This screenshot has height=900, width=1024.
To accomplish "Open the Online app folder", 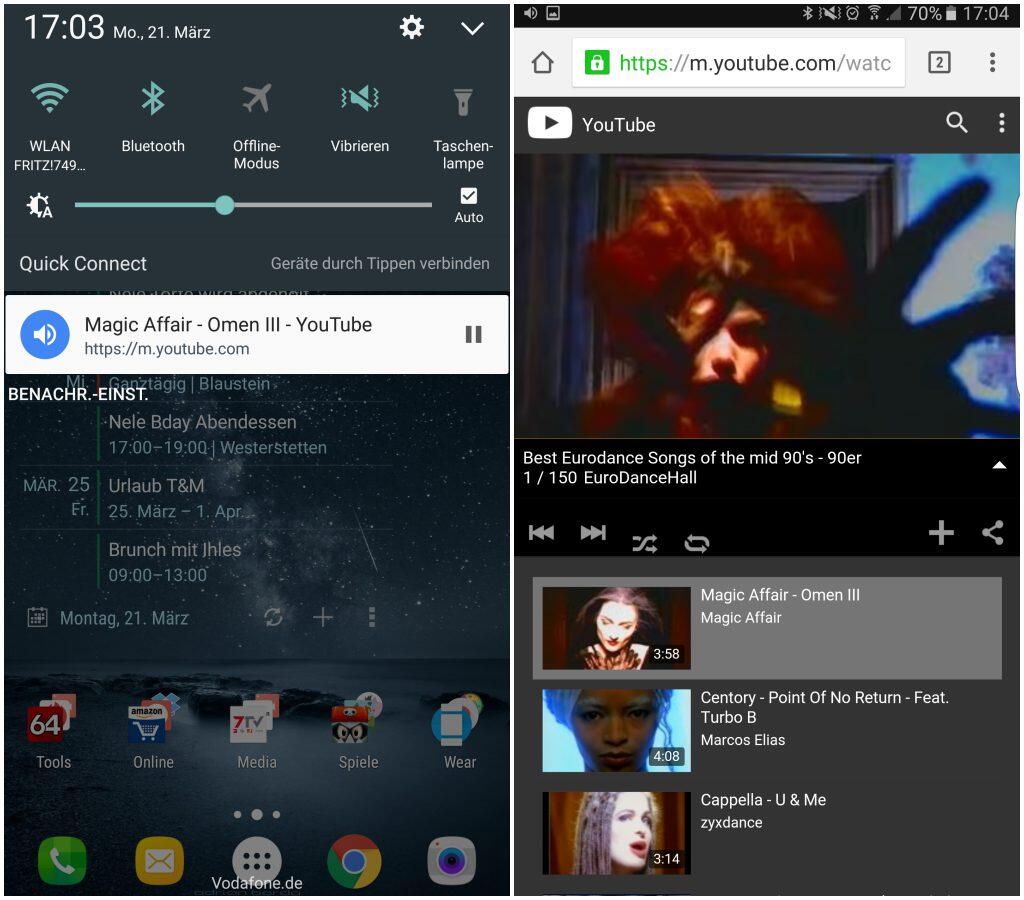I will pos(153,733).
